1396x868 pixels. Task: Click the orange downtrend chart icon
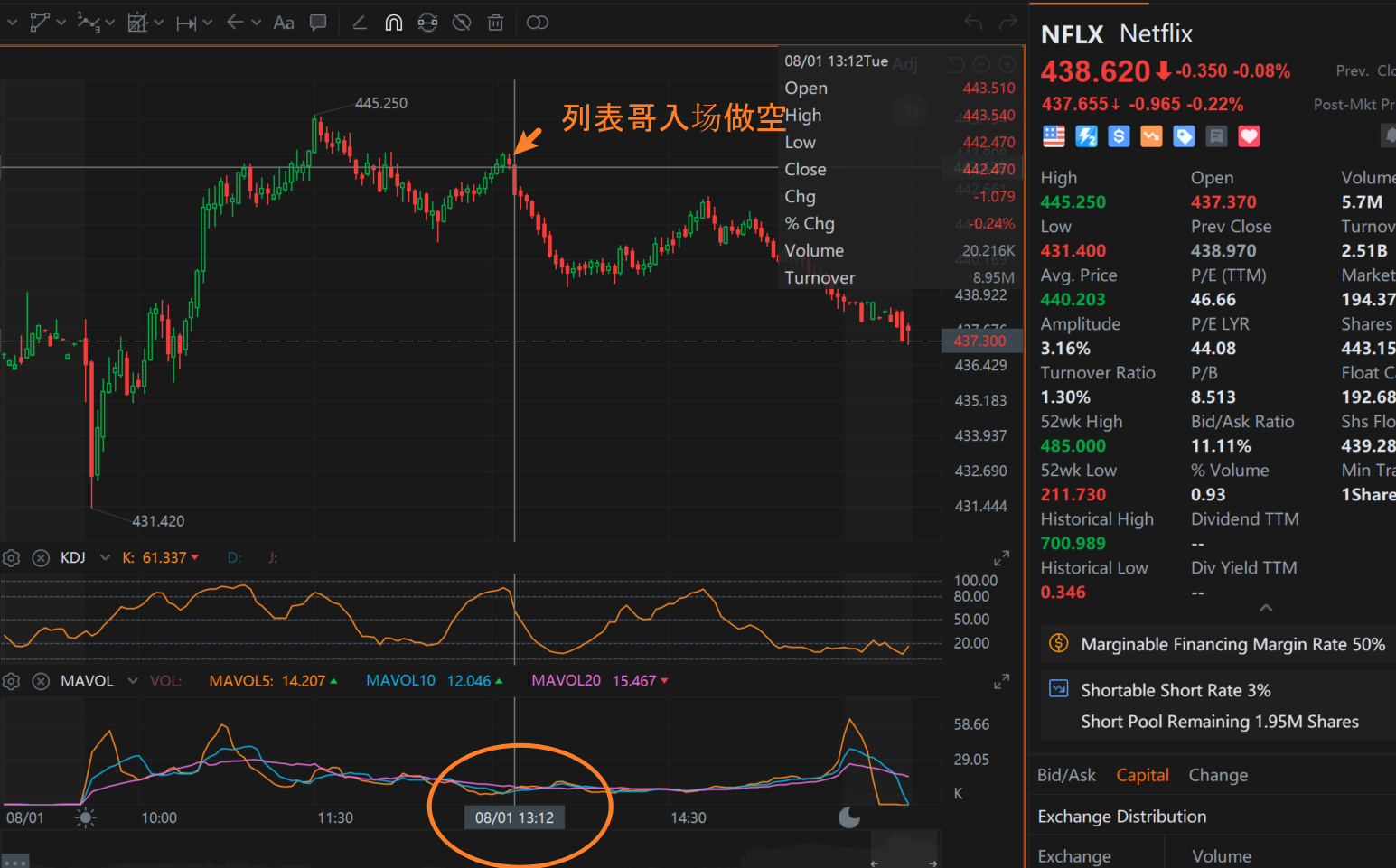[x=1152, y=136]
